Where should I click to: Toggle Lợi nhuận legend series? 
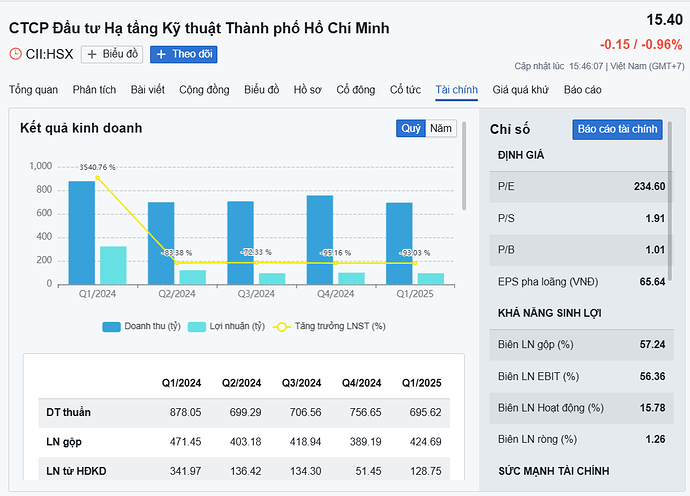(227, 327)
